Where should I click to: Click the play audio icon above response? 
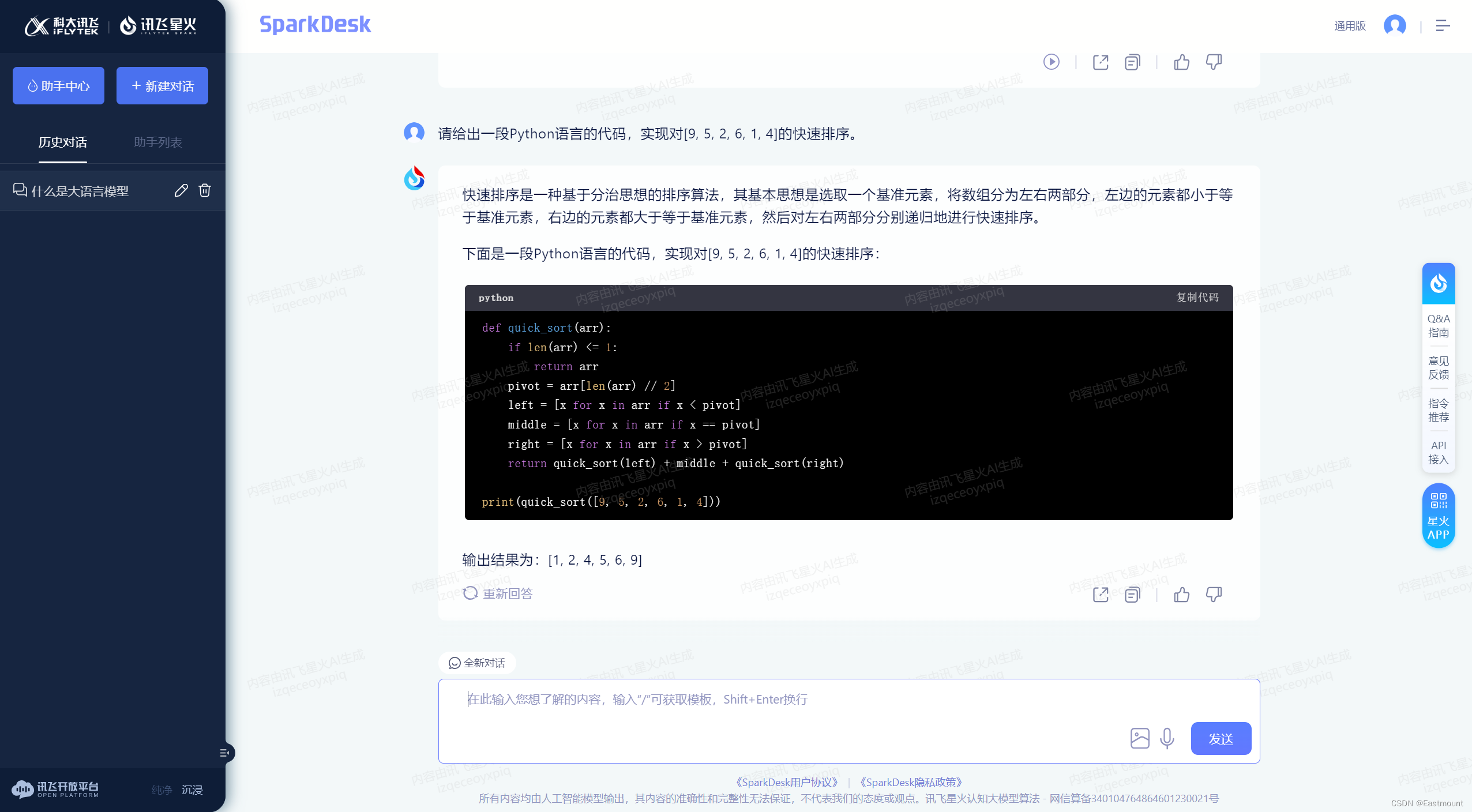tap(1051, 62)
